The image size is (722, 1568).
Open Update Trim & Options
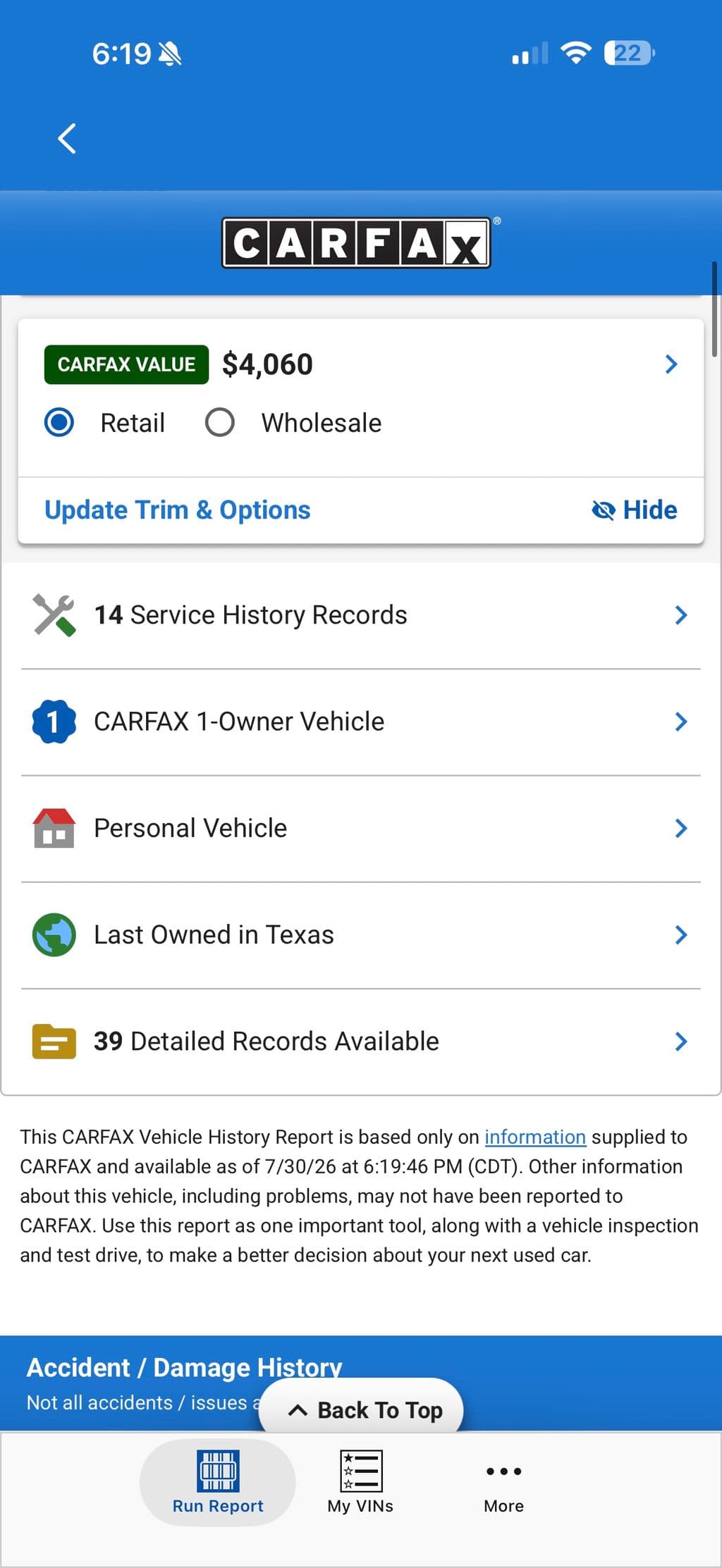[x=178, y=510]
